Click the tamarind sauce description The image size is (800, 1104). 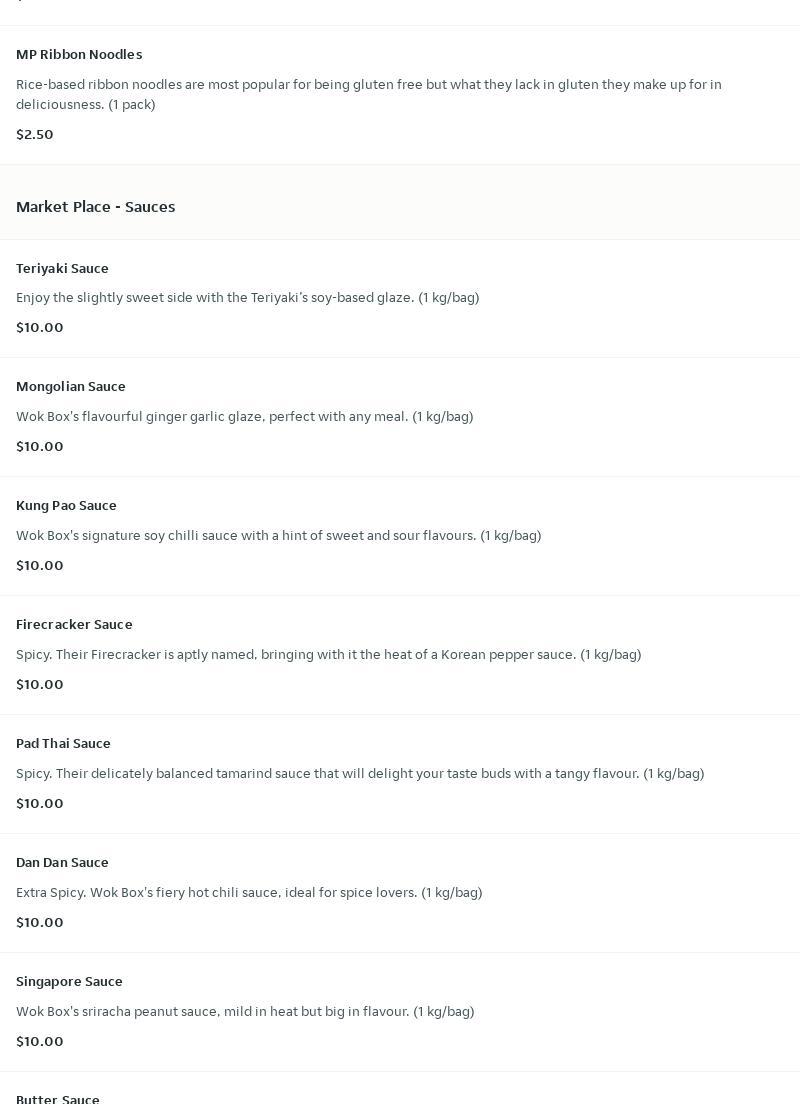tap(360, 774)
